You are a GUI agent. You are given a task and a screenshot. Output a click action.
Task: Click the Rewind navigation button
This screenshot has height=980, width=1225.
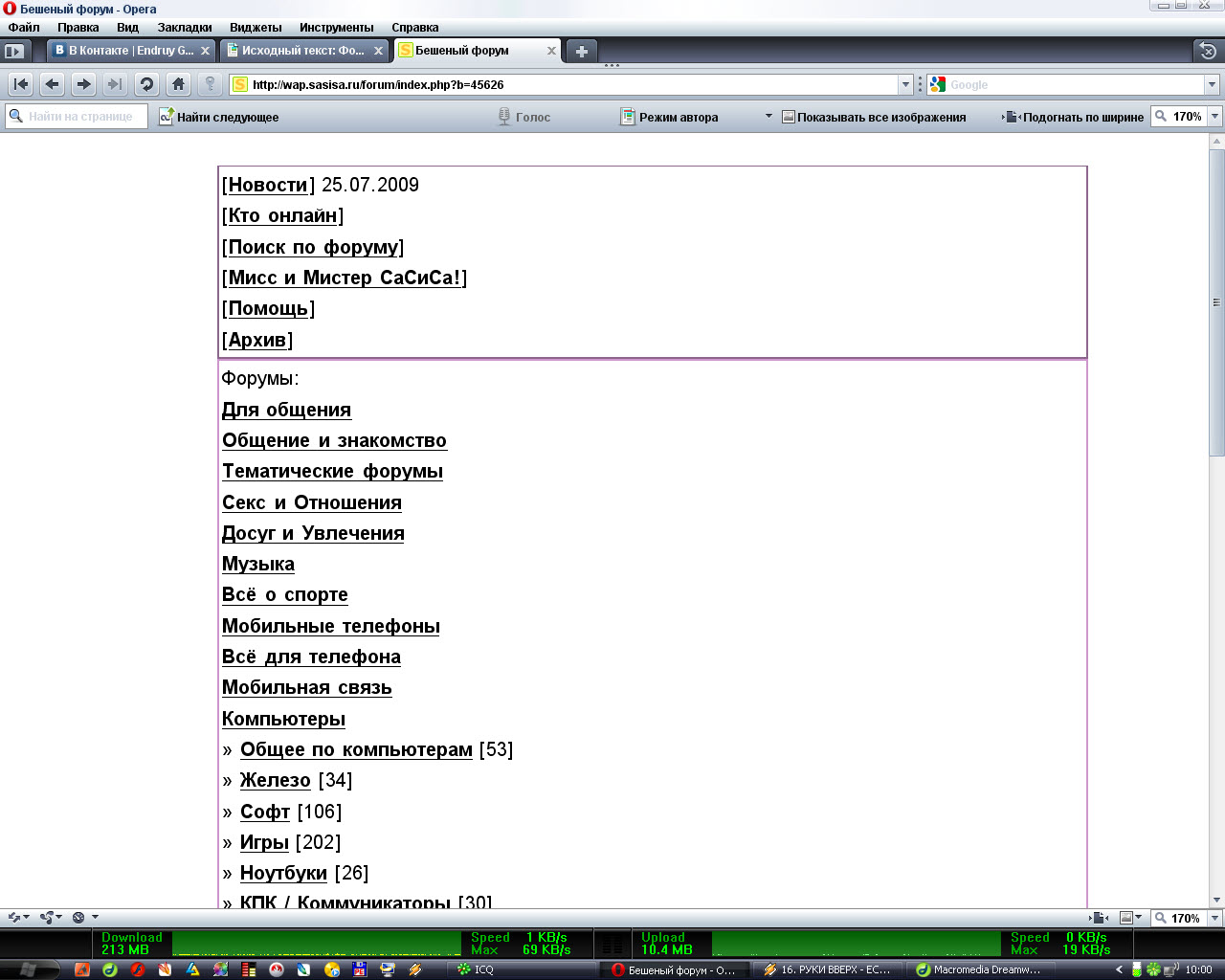click(x=21, y=84)
